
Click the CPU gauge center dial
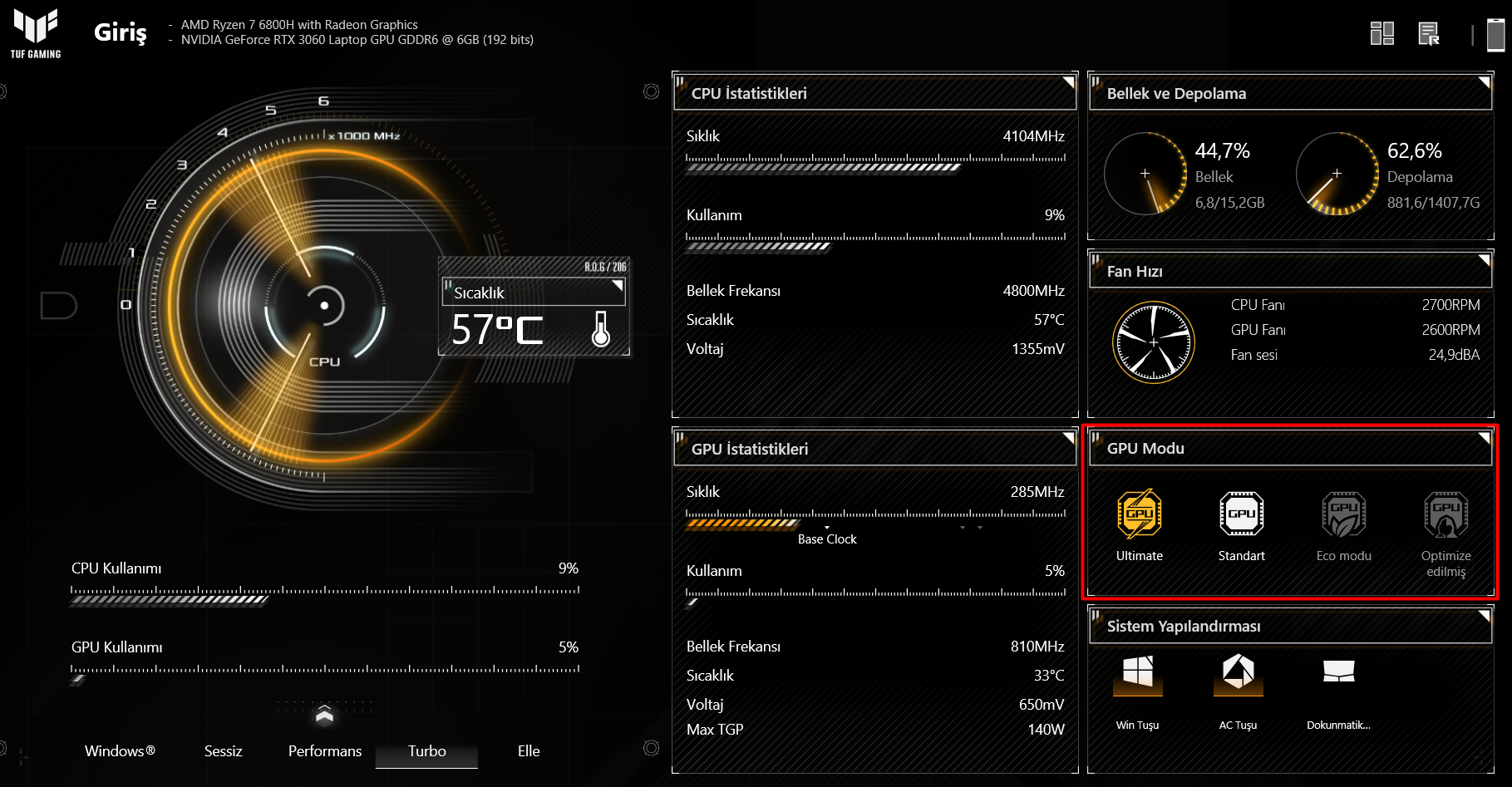pos(324,306)
